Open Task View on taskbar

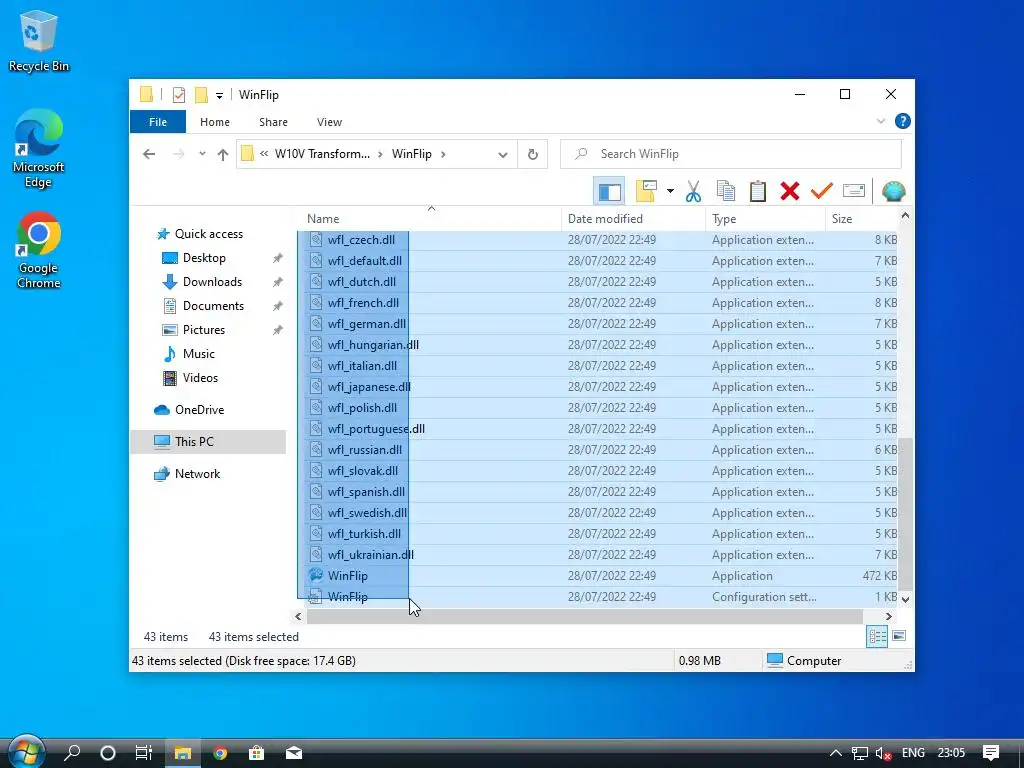(x=144, y=753)
